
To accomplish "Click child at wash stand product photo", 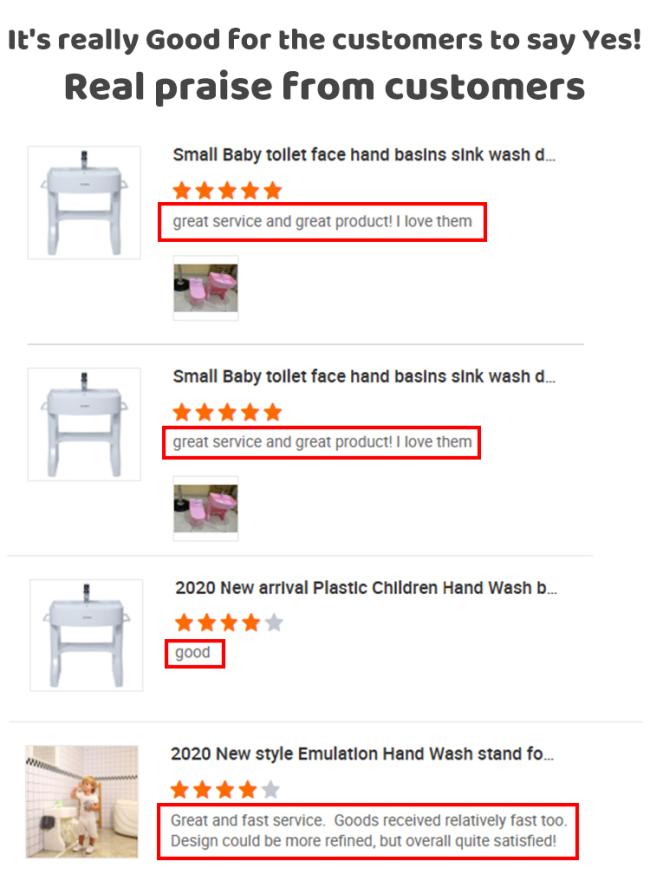I will pos(82,801).
